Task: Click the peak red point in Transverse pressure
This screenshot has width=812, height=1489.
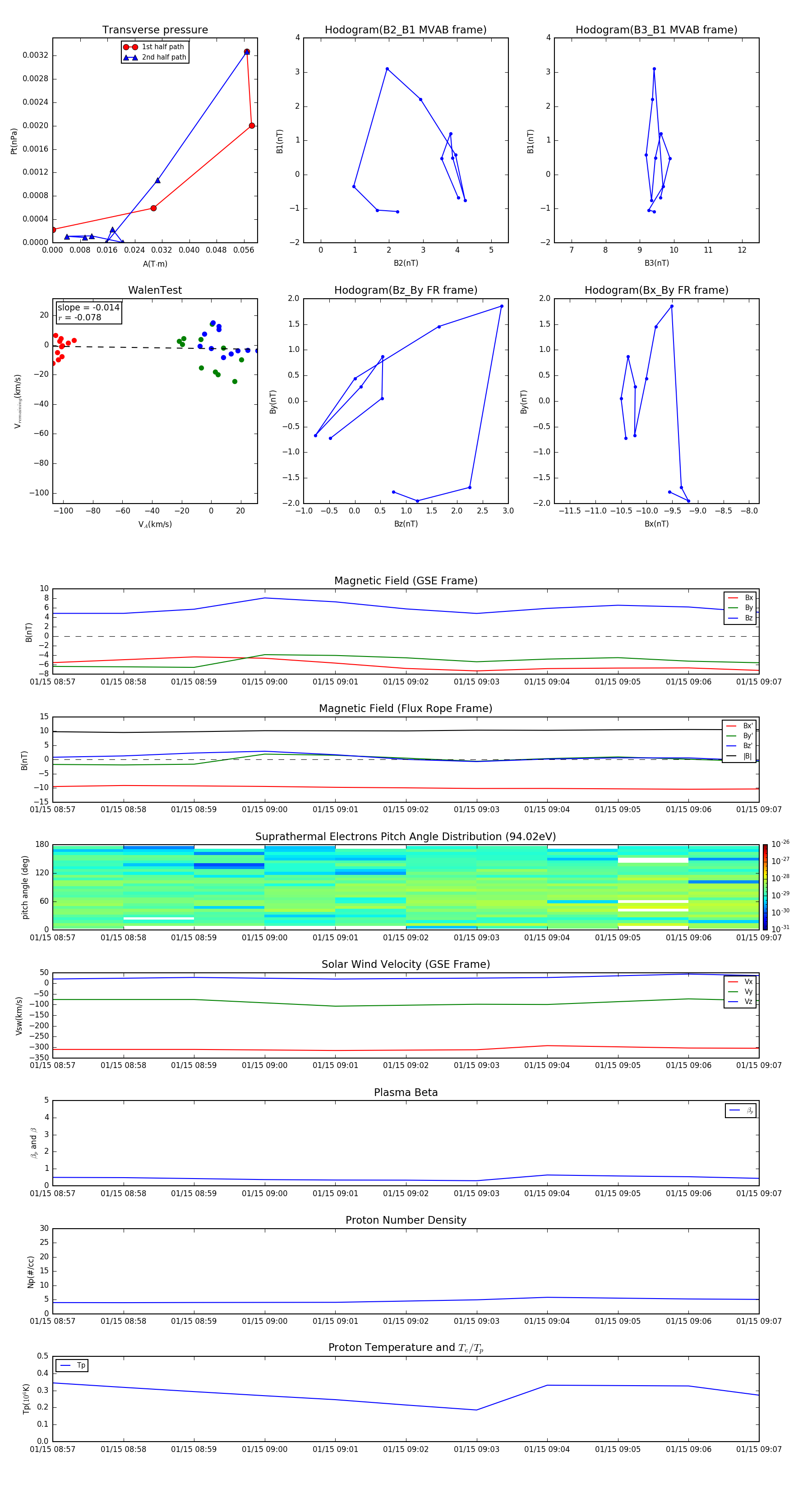Action: [247, 52]
